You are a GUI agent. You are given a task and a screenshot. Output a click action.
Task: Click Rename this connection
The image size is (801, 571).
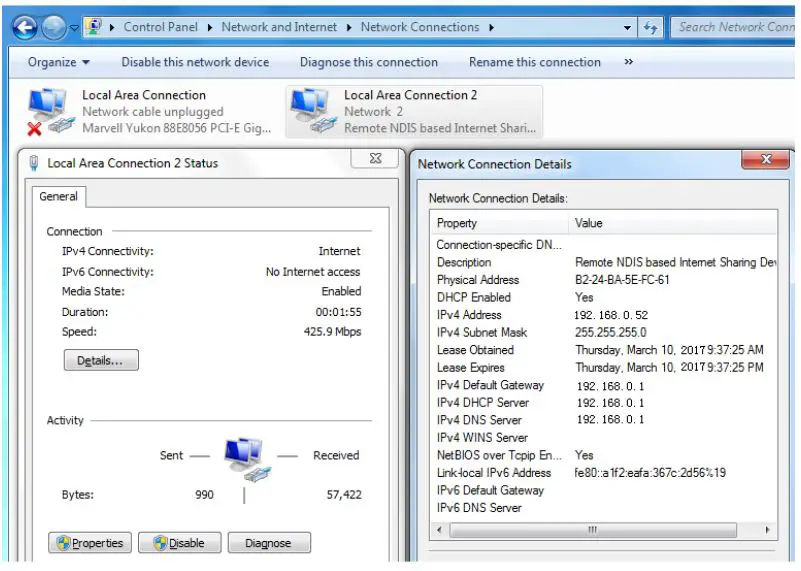[x=535, y=62]
